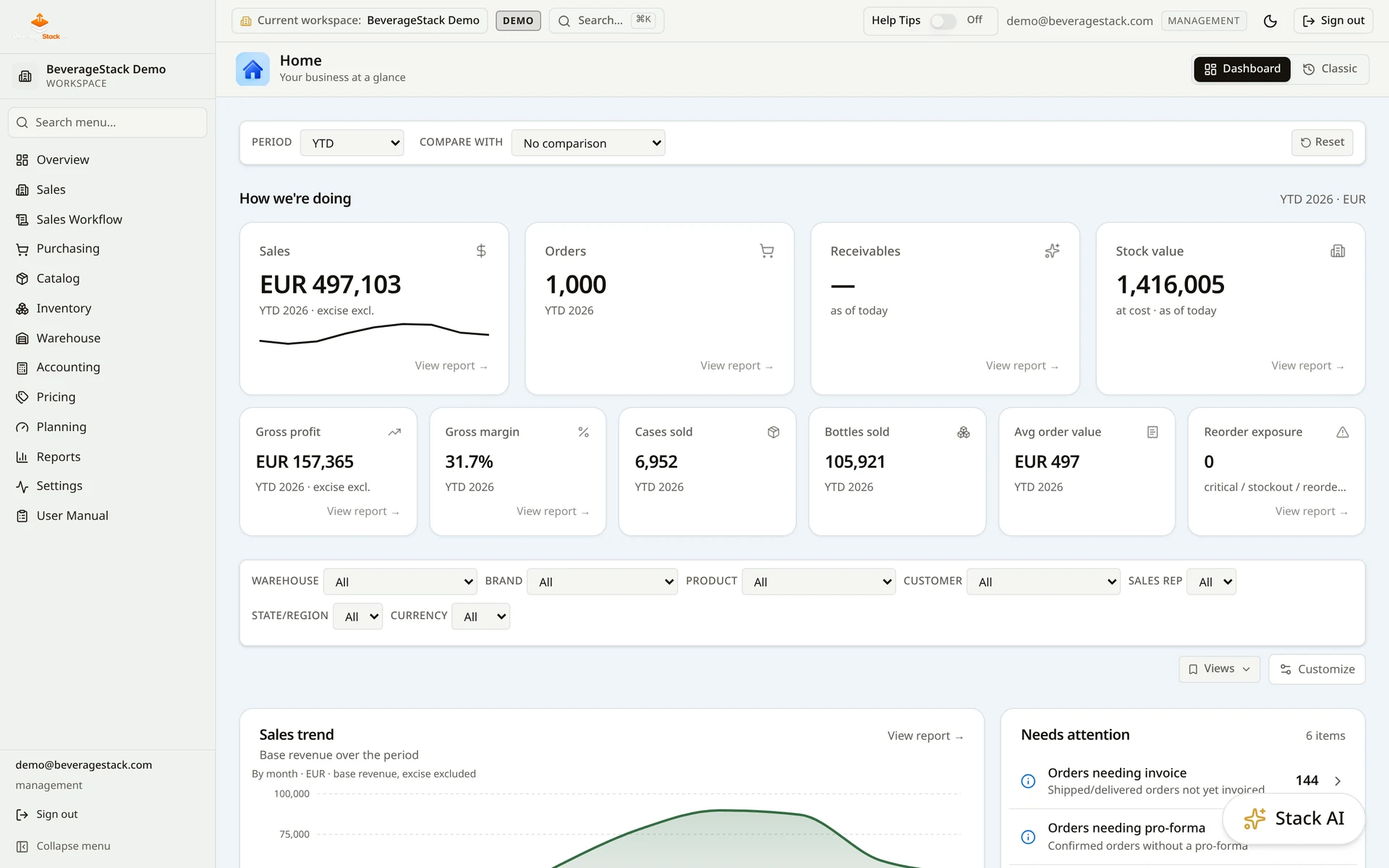Collapse the sidebar menu

64,846
